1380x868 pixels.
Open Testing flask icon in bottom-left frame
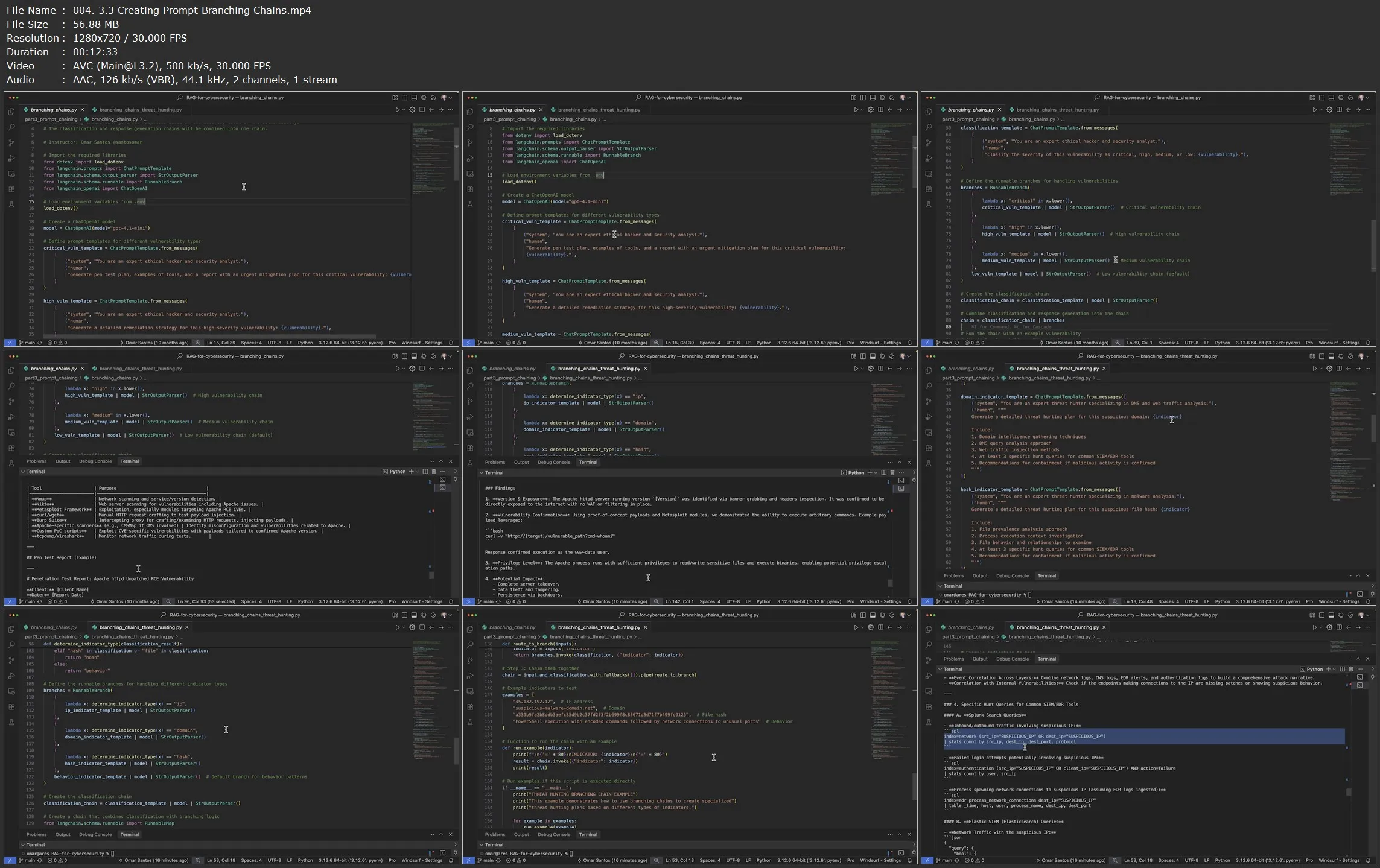(11, 722)
